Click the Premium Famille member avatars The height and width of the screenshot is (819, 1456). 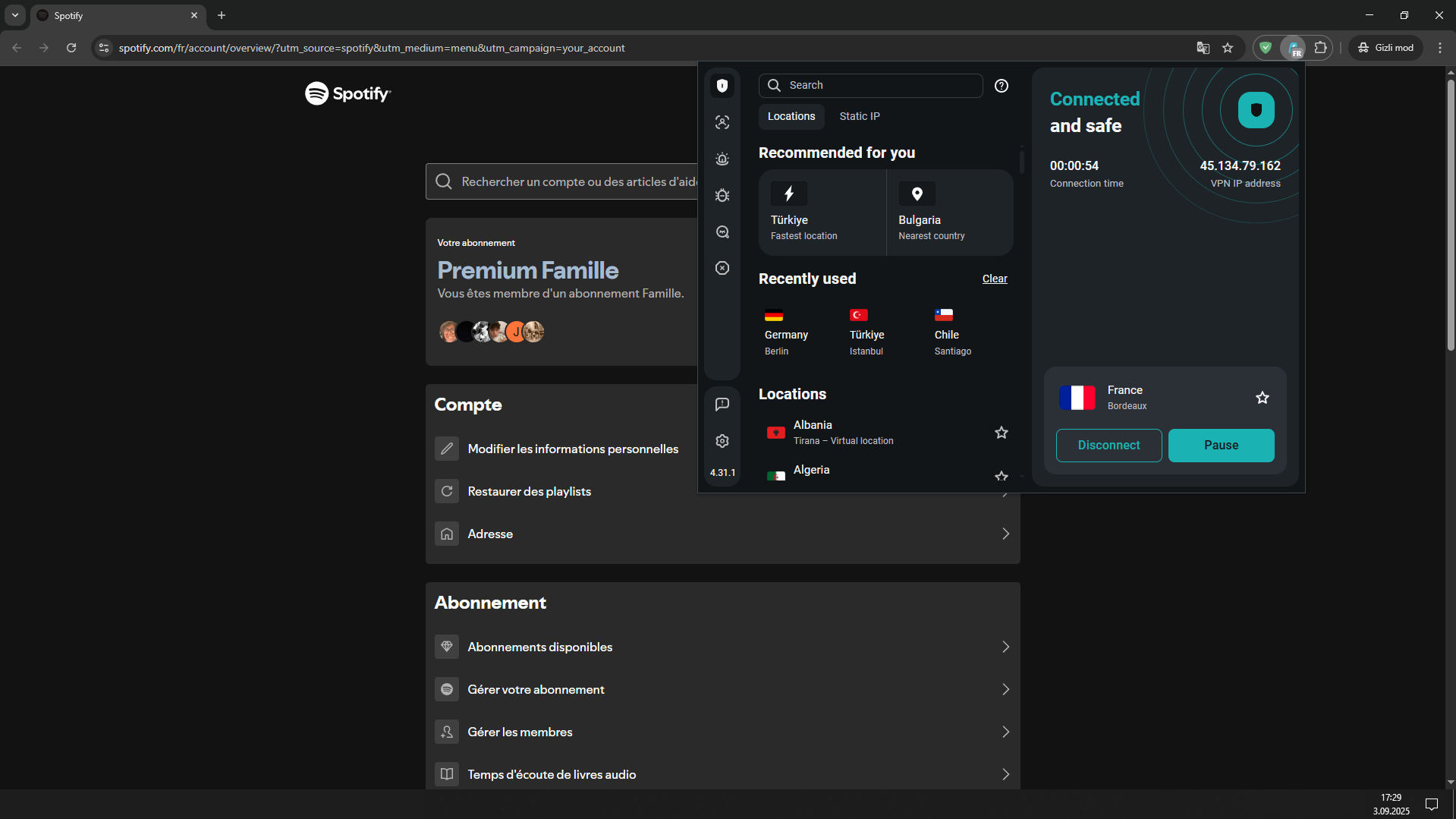point(491,332)
